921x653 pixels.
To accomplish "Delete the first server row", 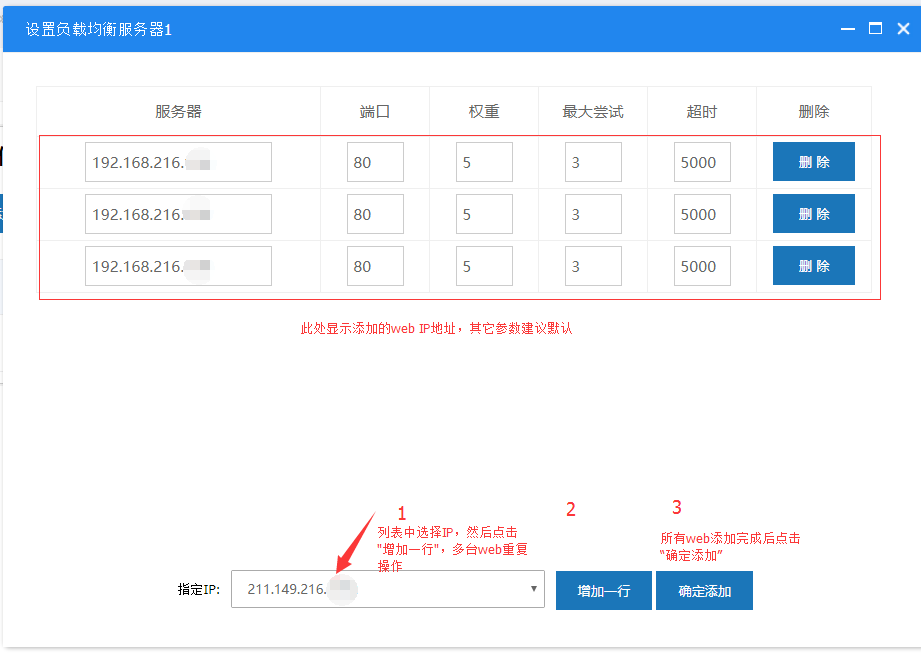I will pyautogui.click(x=813, y=162).
